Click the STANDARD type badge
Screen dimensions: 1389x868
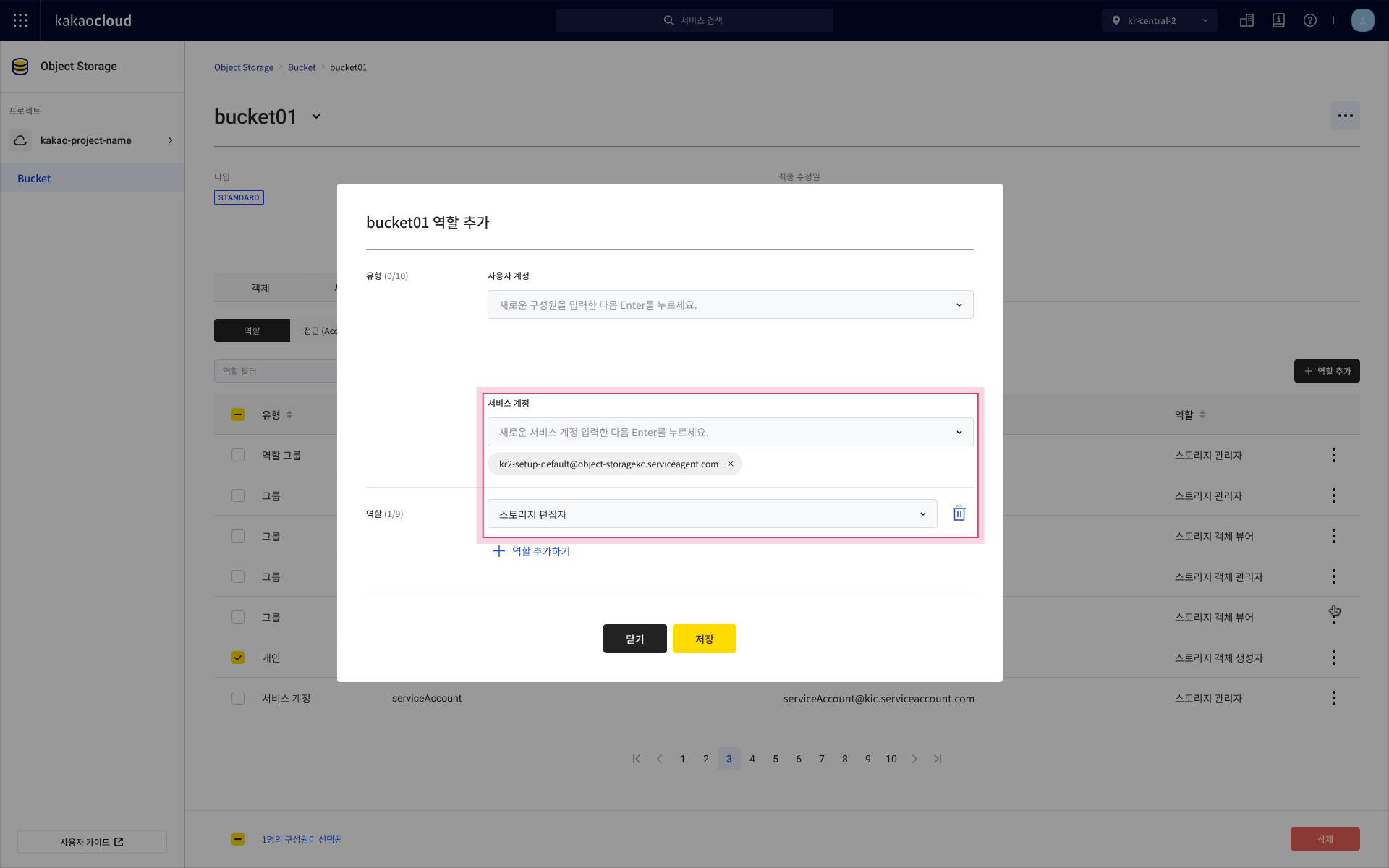[239, 197]
